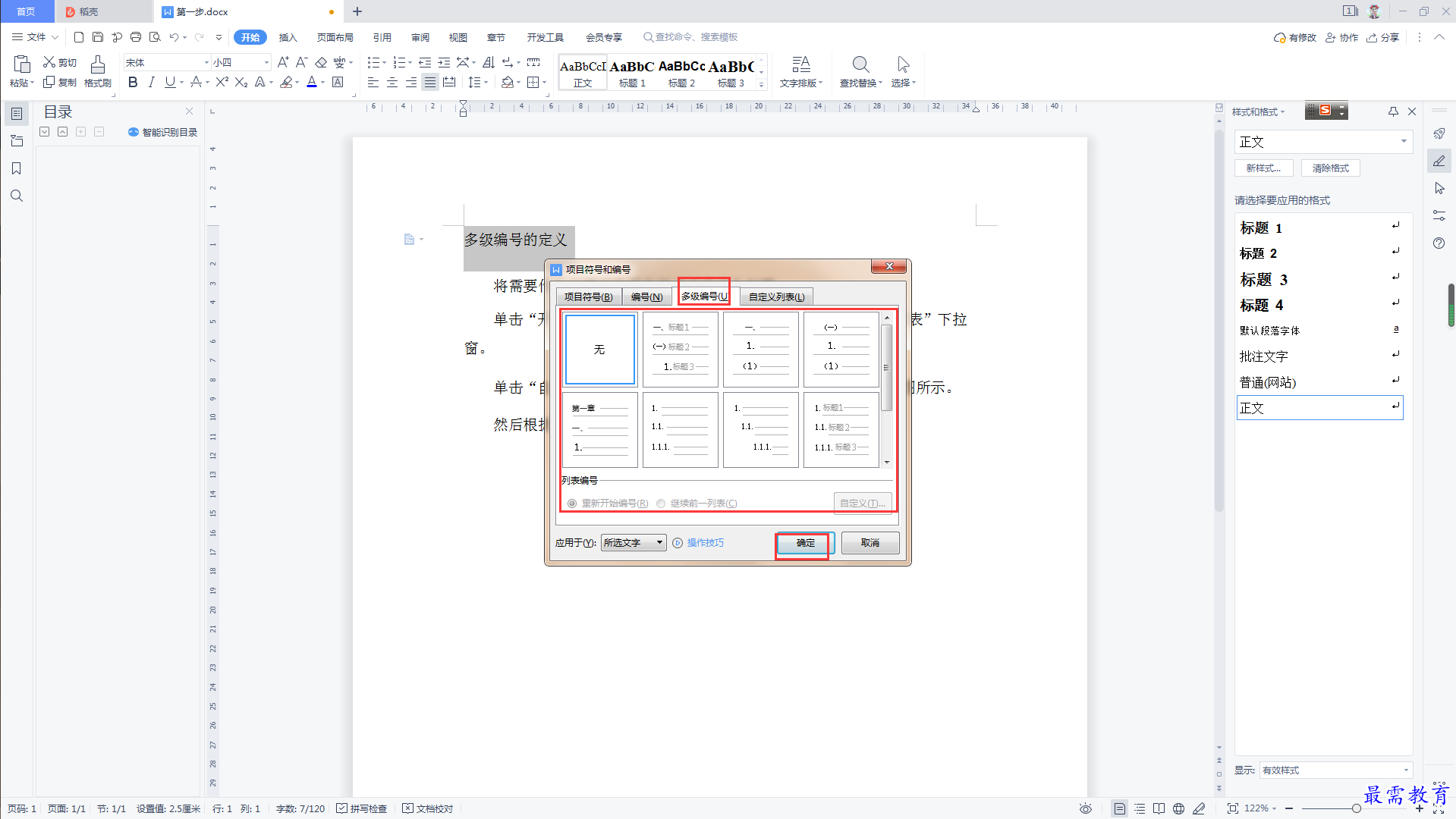Expand the style gallery more arrow

click(762, 84)
